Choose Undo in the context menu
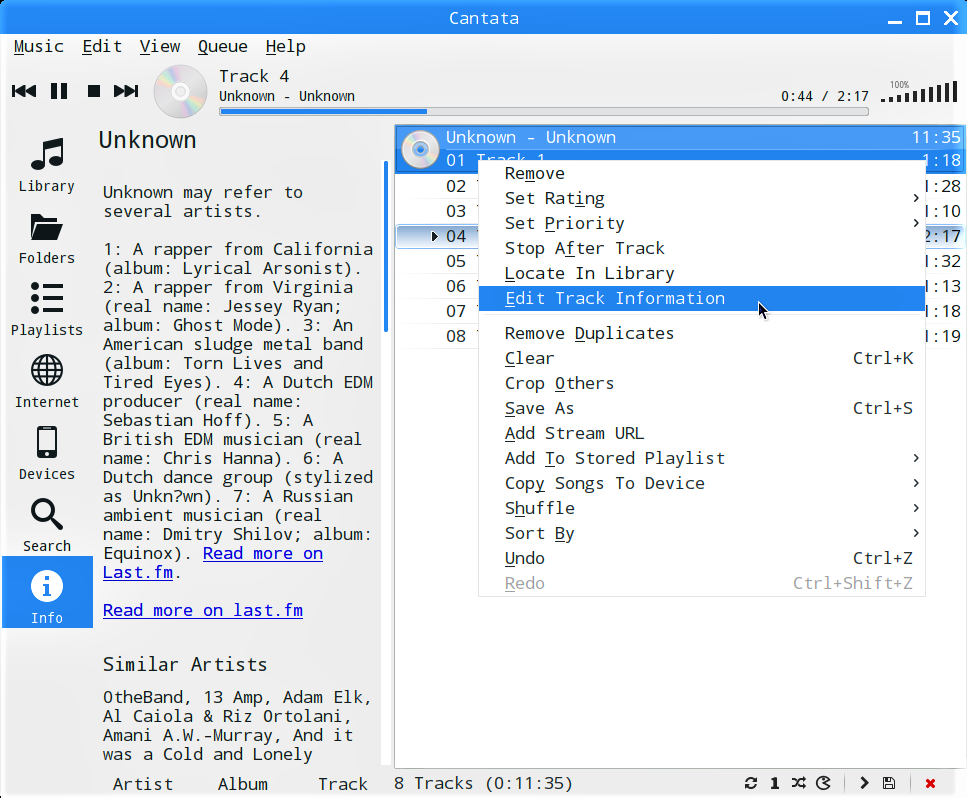This screenshot has width=967, height=798. pyautogui.click(x=702, y=558)
